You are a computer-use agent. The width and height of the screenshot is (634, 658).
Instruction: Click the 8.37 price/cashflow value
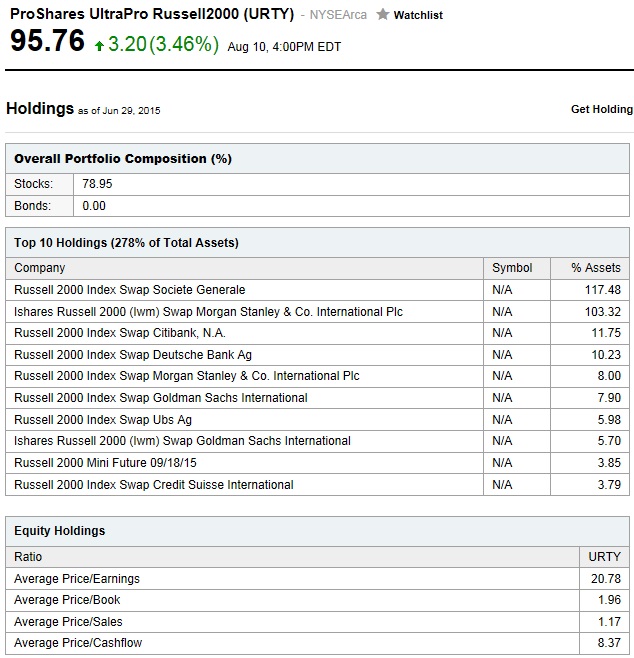pyautogui.click(x=609, y=642)
